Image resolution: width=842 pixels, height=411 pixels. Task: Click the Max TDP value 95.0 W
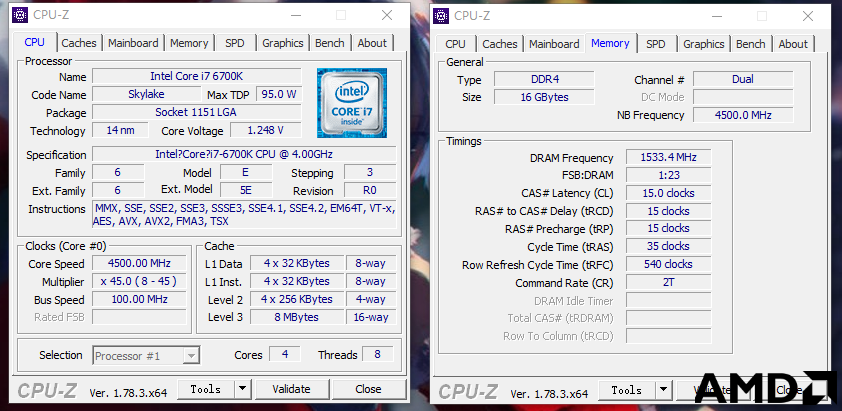279,94
